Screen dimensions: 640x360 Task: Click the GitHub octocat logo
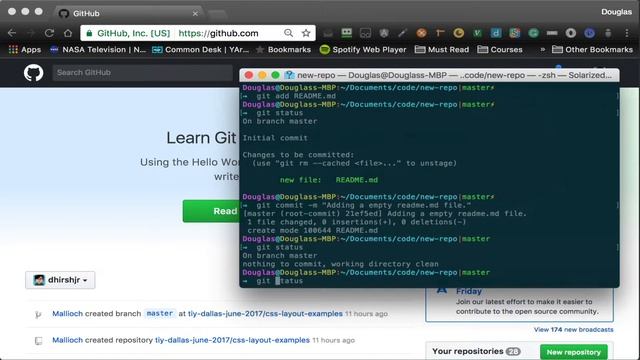[x=33, y=73]
